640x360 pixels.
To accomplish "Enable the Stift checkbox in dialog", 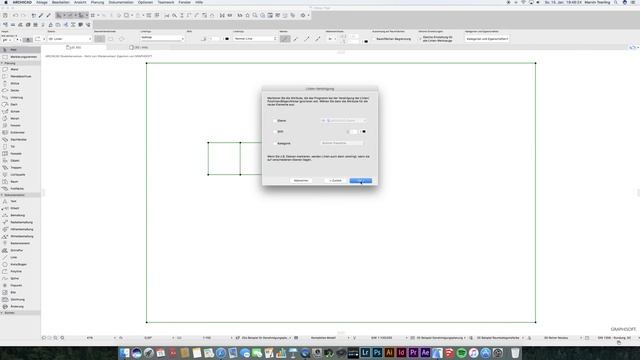I will tap(275, 132).
